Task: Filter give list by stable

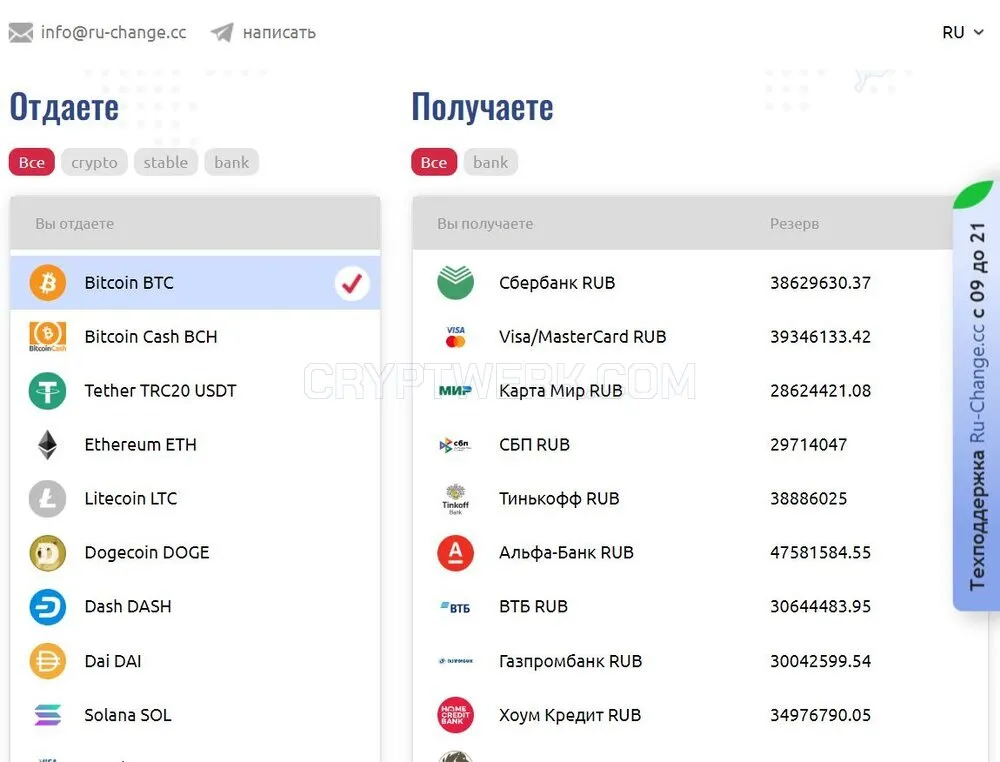Action: [166, 162]
